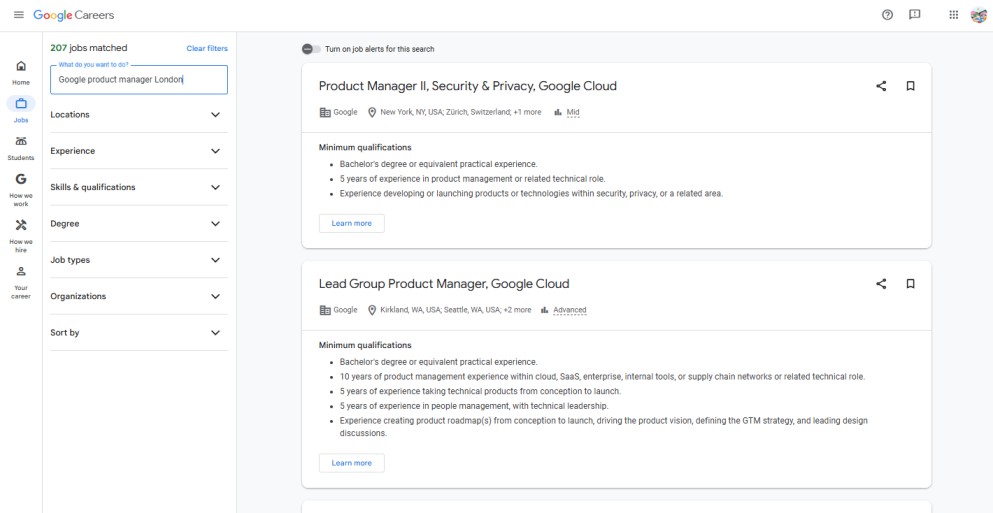Click Learn more for Lead Group Product Manager
The height and width of the screenshot is (513, 993).
click(351, 463)
